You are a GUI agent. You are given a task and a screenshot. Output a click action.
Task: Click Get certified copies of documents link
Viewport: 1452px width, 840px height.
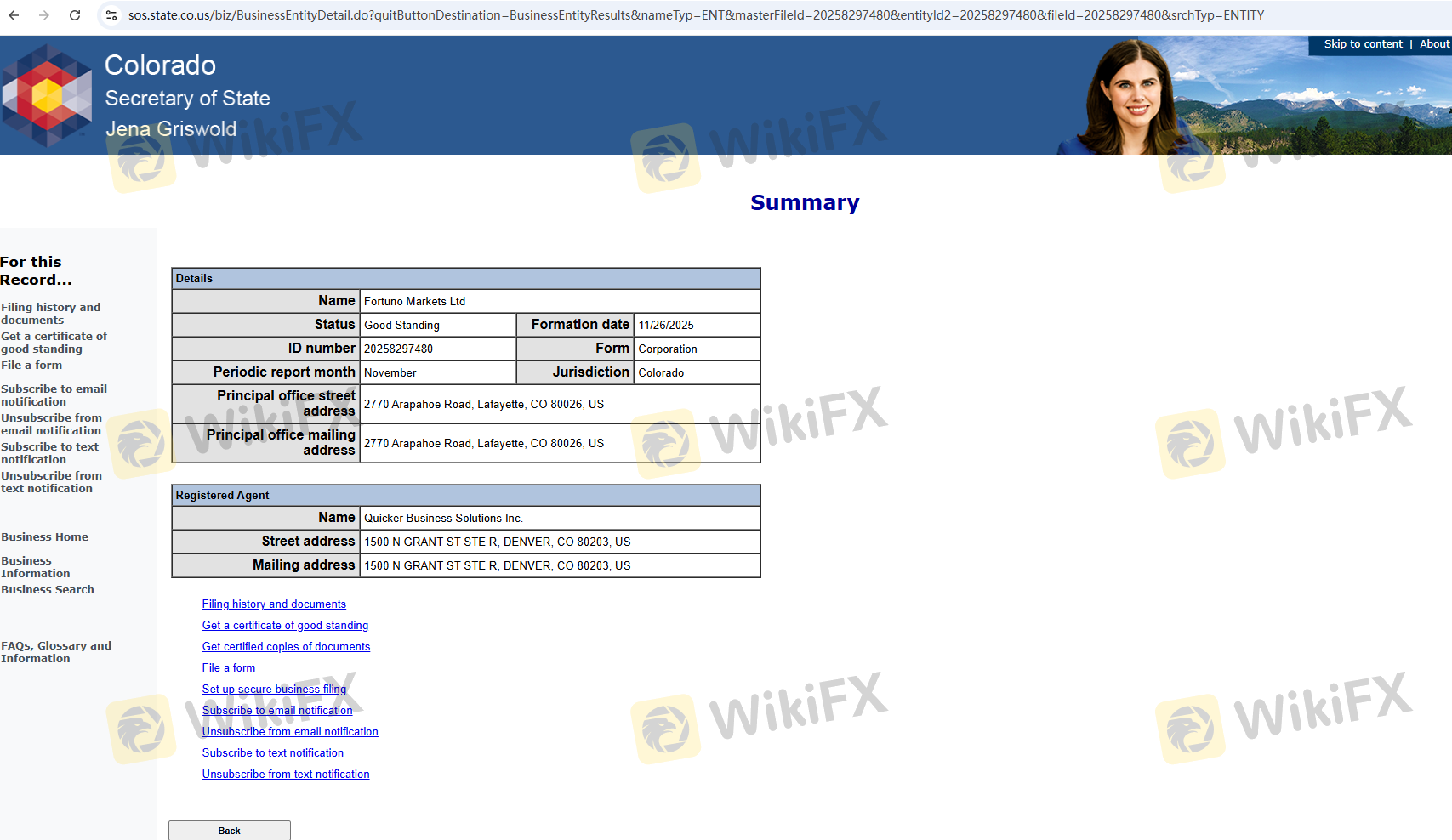[286, 647]
